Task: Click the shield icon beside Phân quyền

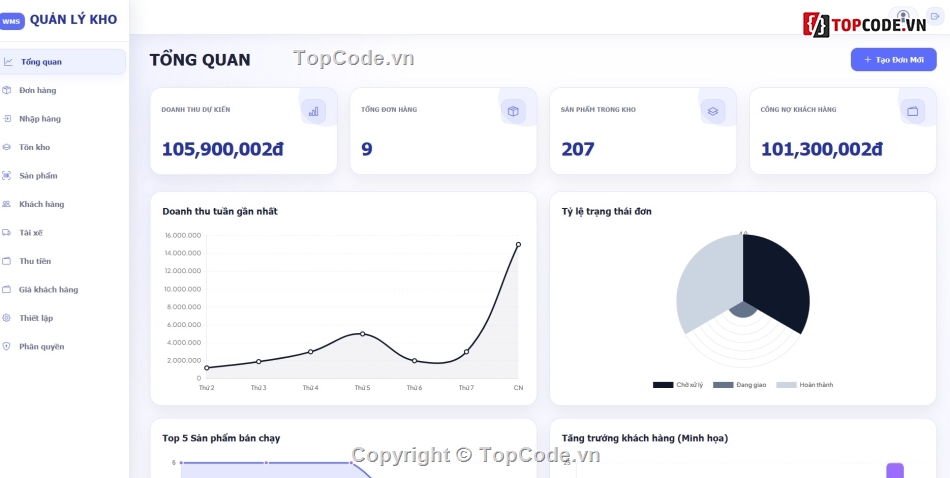Action: point(7,347)
